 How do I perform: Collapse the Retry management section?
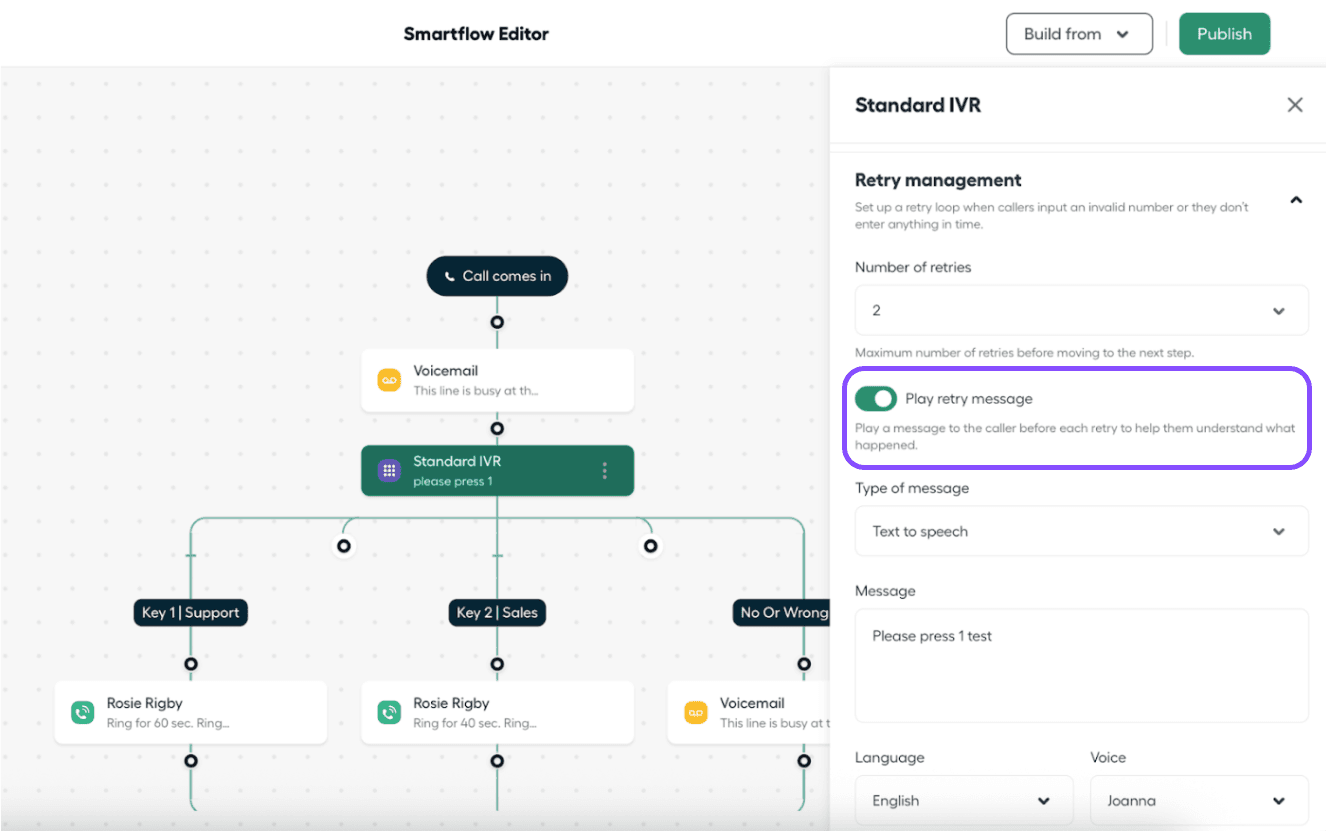1295,200
